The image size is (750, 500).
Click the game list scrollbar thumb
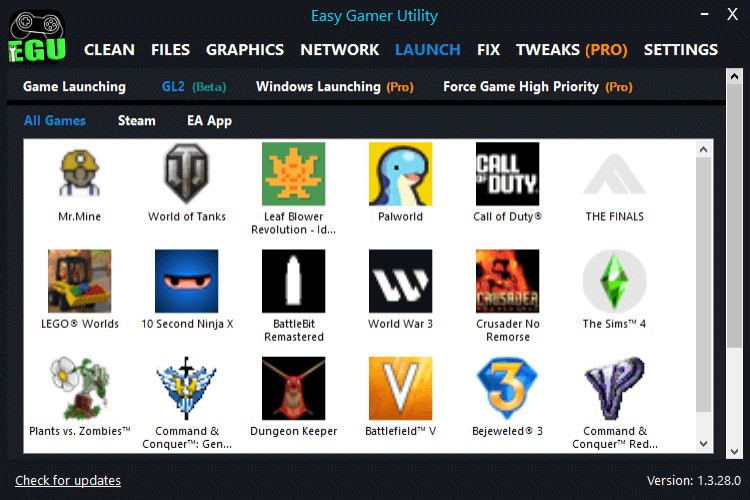703,284
